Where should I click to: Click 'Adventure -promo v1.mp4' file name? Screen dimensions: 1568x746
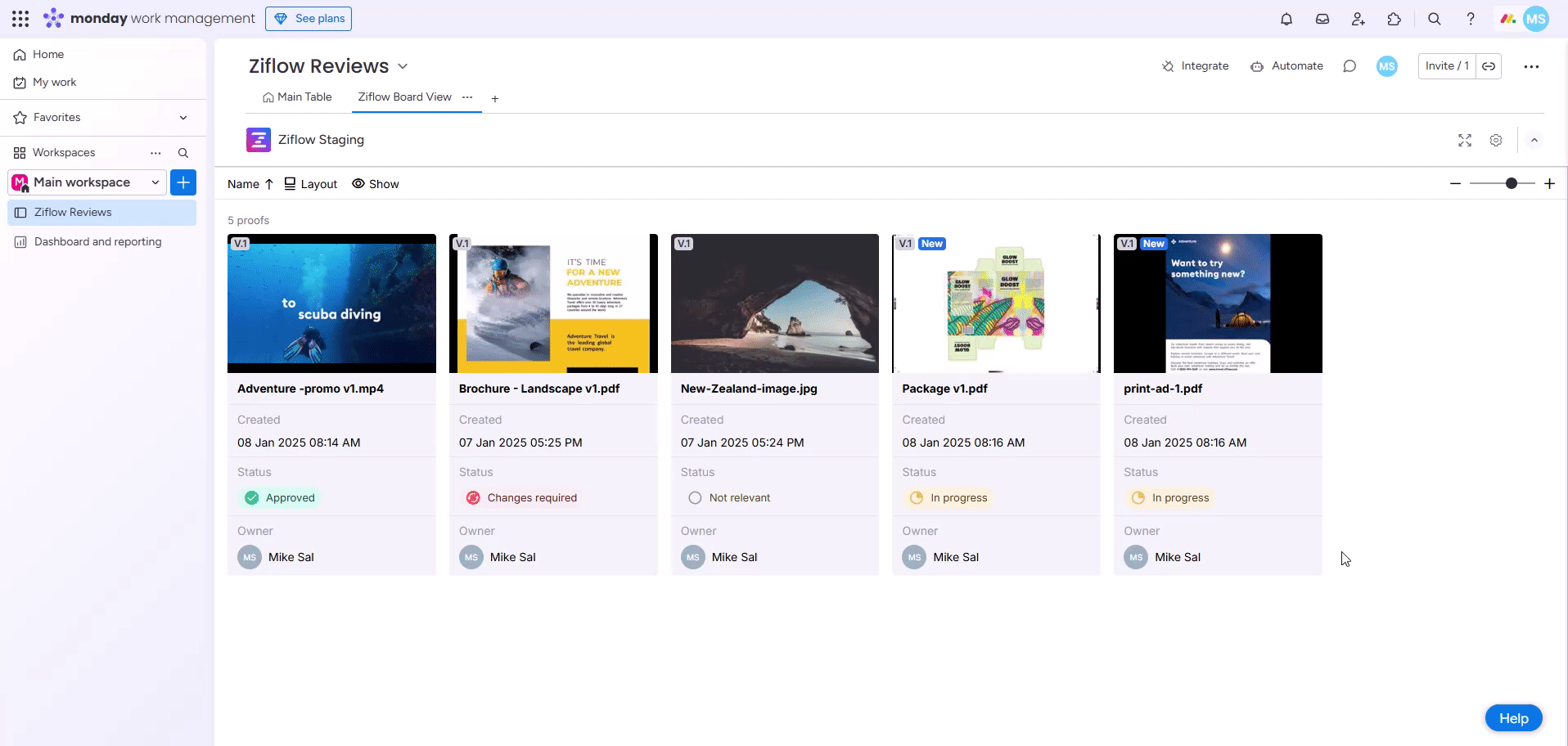coord(310,389)
